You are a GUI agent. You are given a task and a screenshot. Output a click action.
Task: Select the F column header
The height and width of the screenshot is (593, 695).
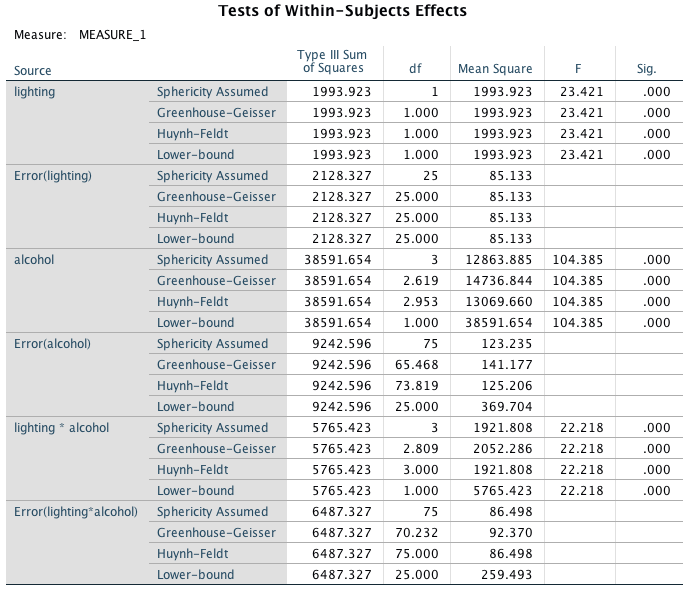point(576,69)
